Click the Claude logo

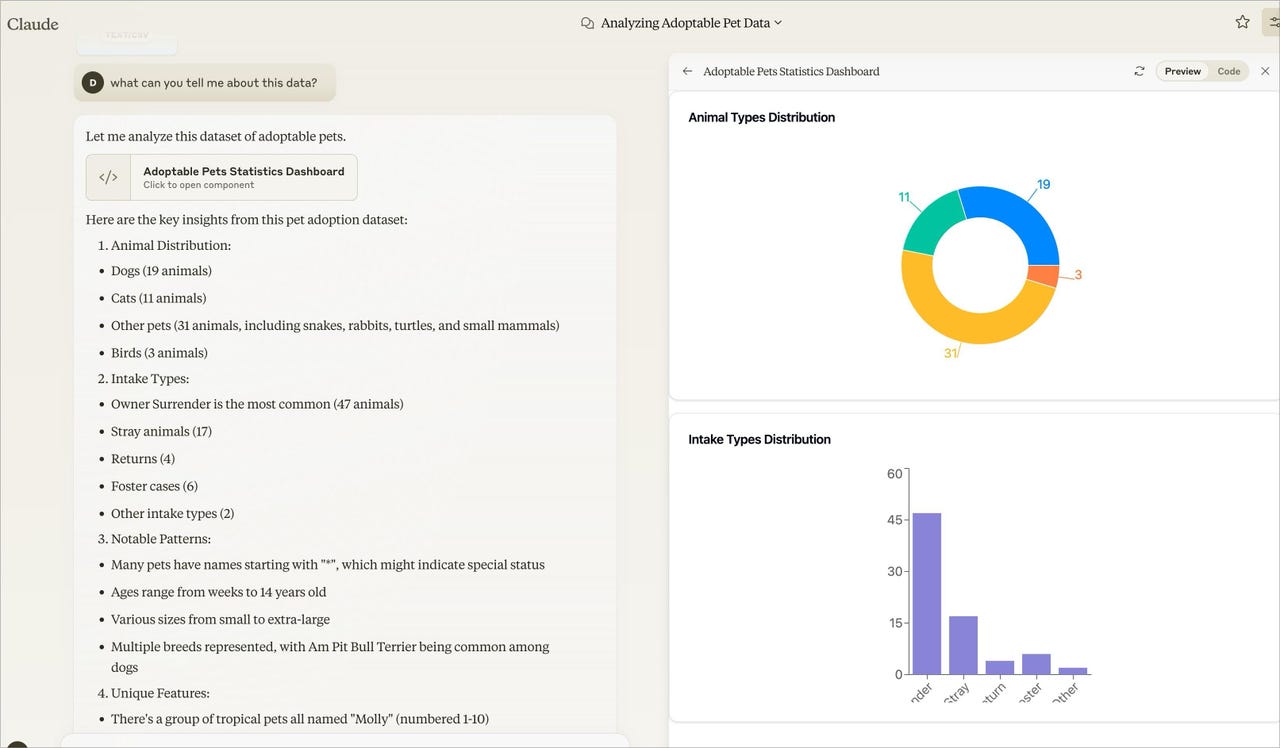[33, 23]
